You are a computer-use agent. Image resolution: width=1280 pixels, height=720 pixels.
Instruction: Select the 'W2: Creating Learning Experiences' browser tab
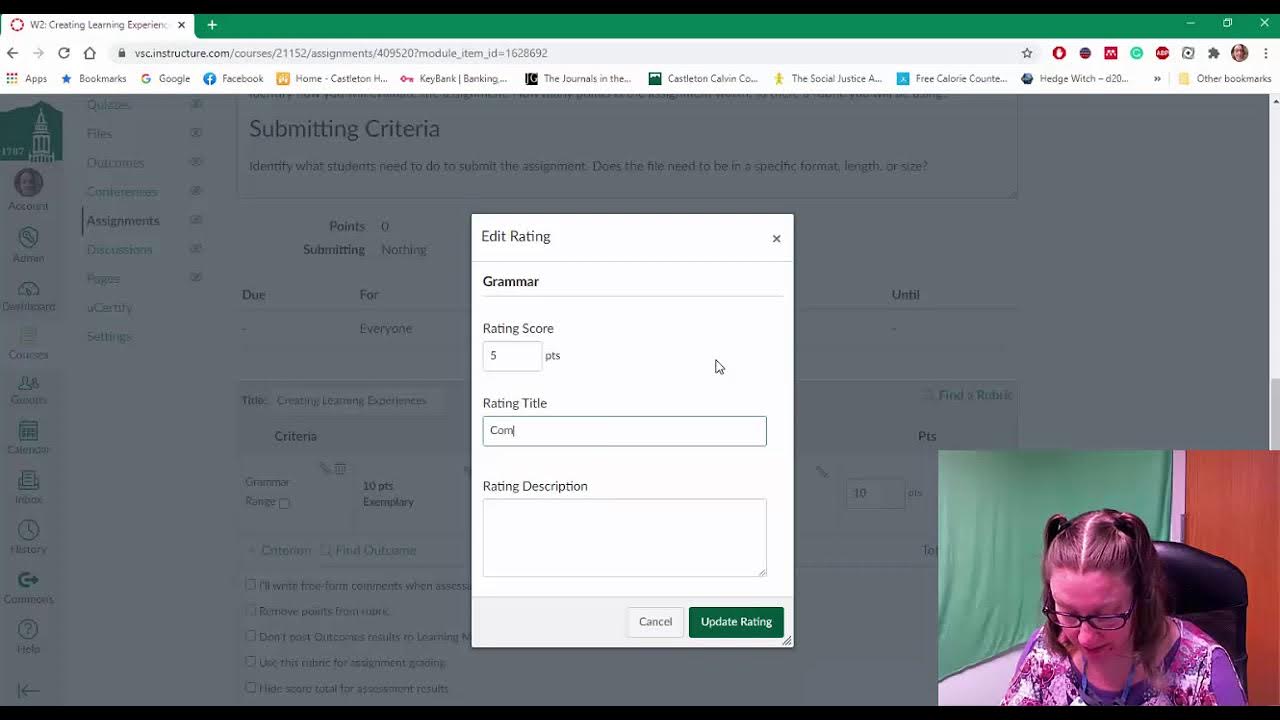click(97, 24)
